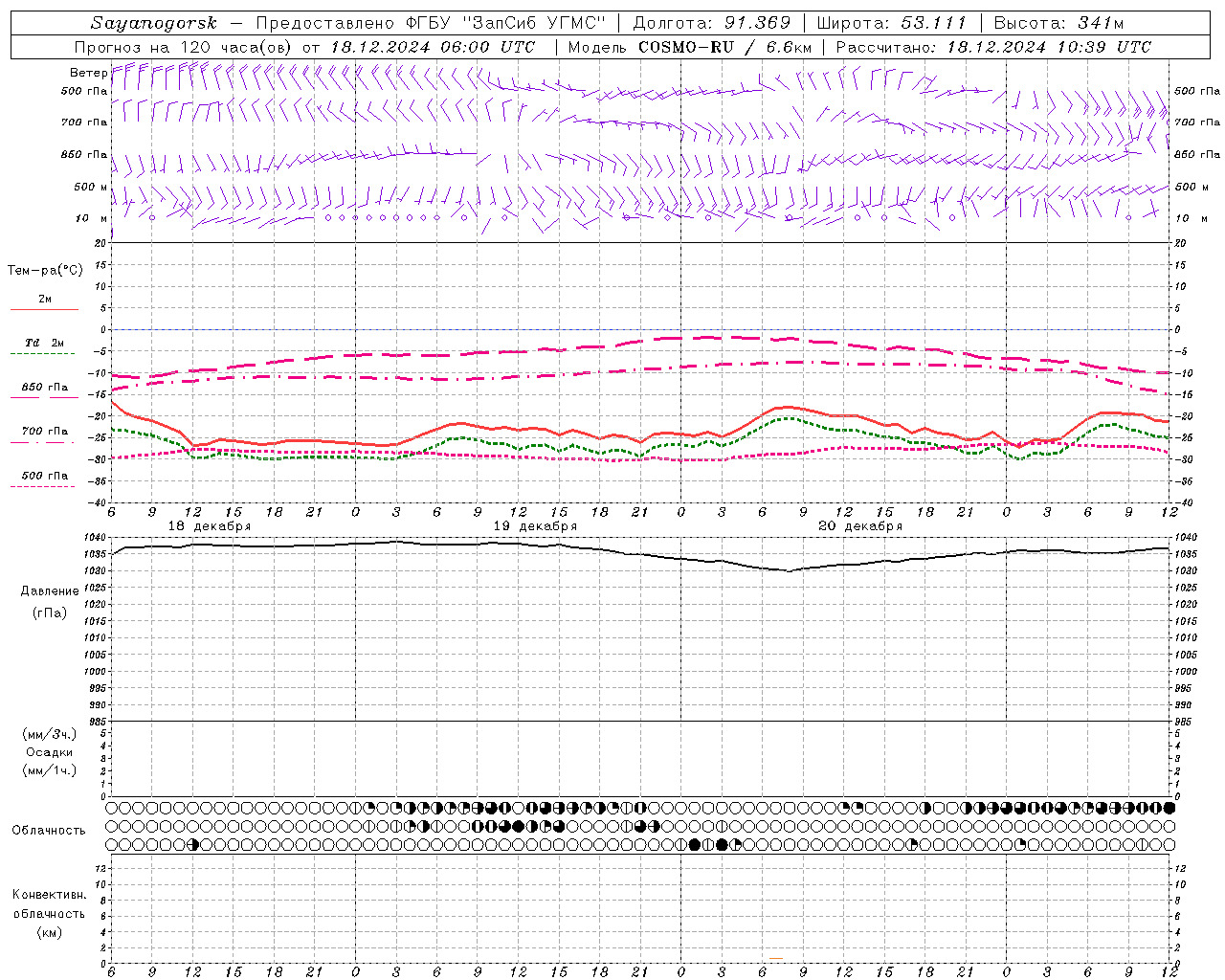
Task: Click the 'Облачность' cloud cover section label
Action: (49, 831)
